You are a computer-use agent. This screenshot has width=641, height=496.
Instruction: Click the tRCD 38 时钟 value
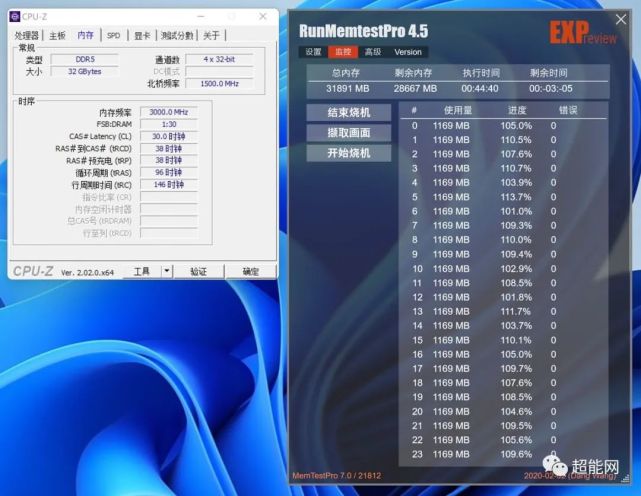click(169, 148)
